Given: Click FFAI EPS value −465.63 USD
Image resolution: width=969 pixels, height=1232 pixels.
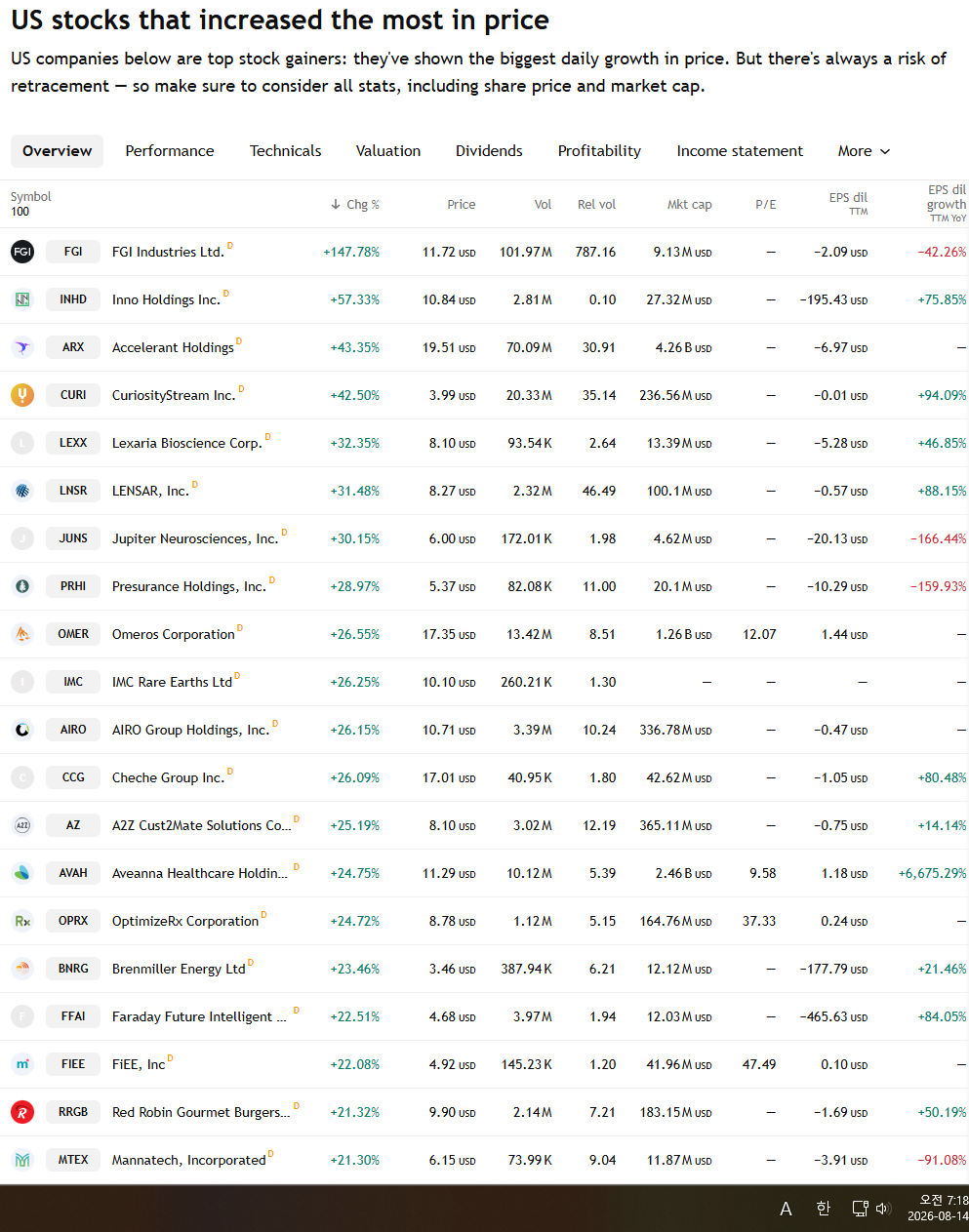Looking at the screenshot, I should [x=834, y=1016].
